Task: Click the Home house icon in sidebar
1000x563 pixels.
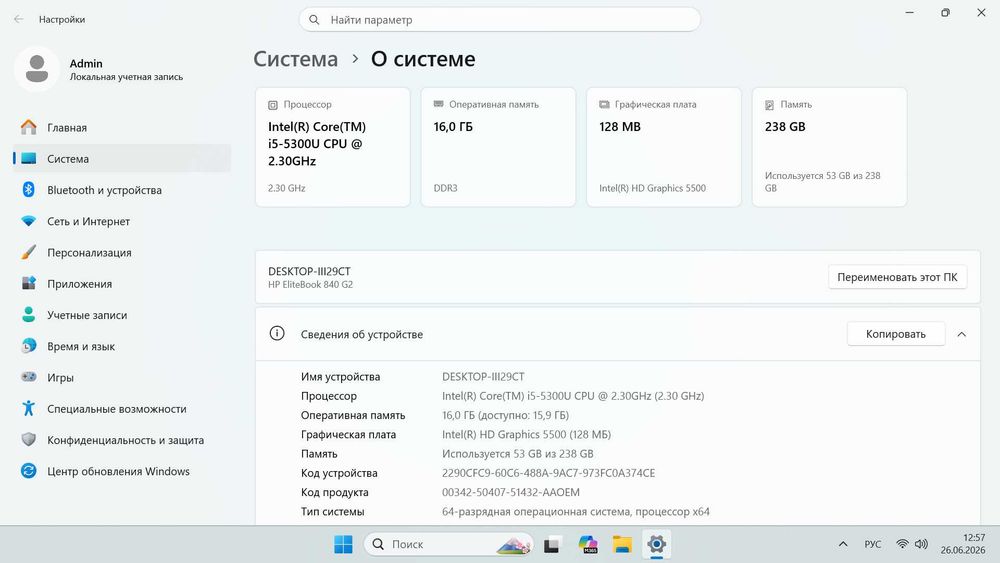Action: 29,127
